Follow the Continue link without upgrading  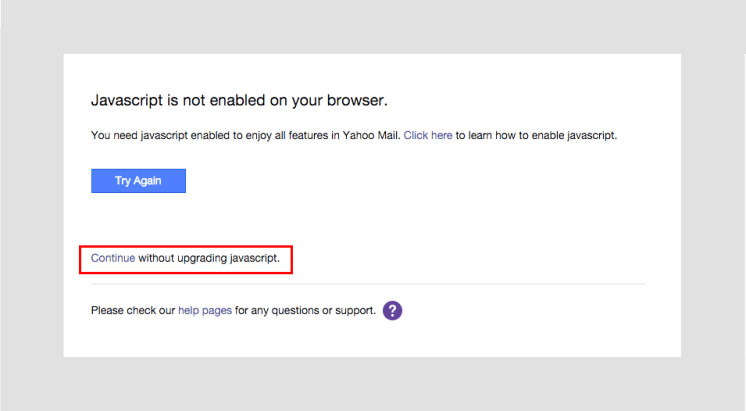coord(112,258)
